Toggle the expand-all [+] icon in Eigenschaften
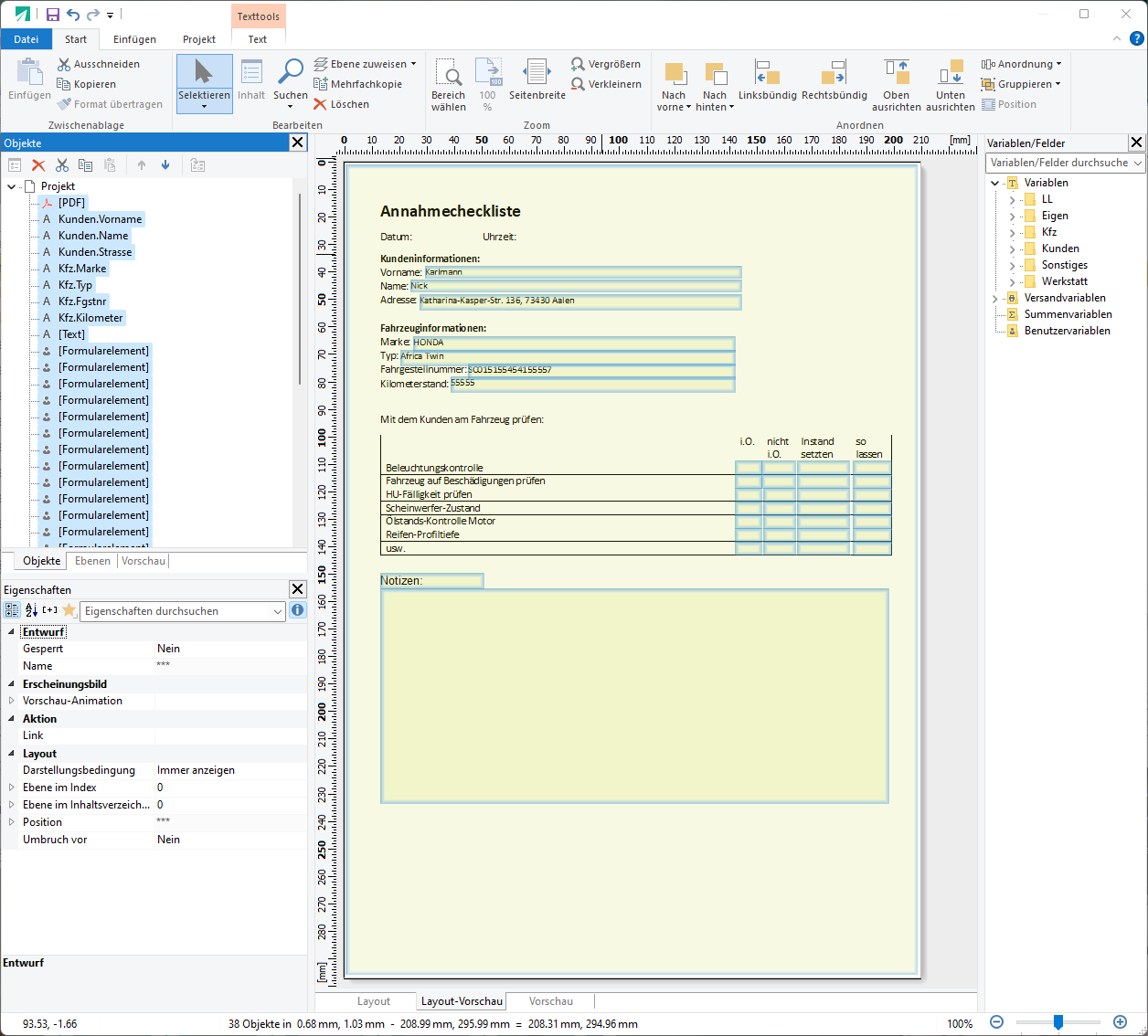 tap(50, 610)
